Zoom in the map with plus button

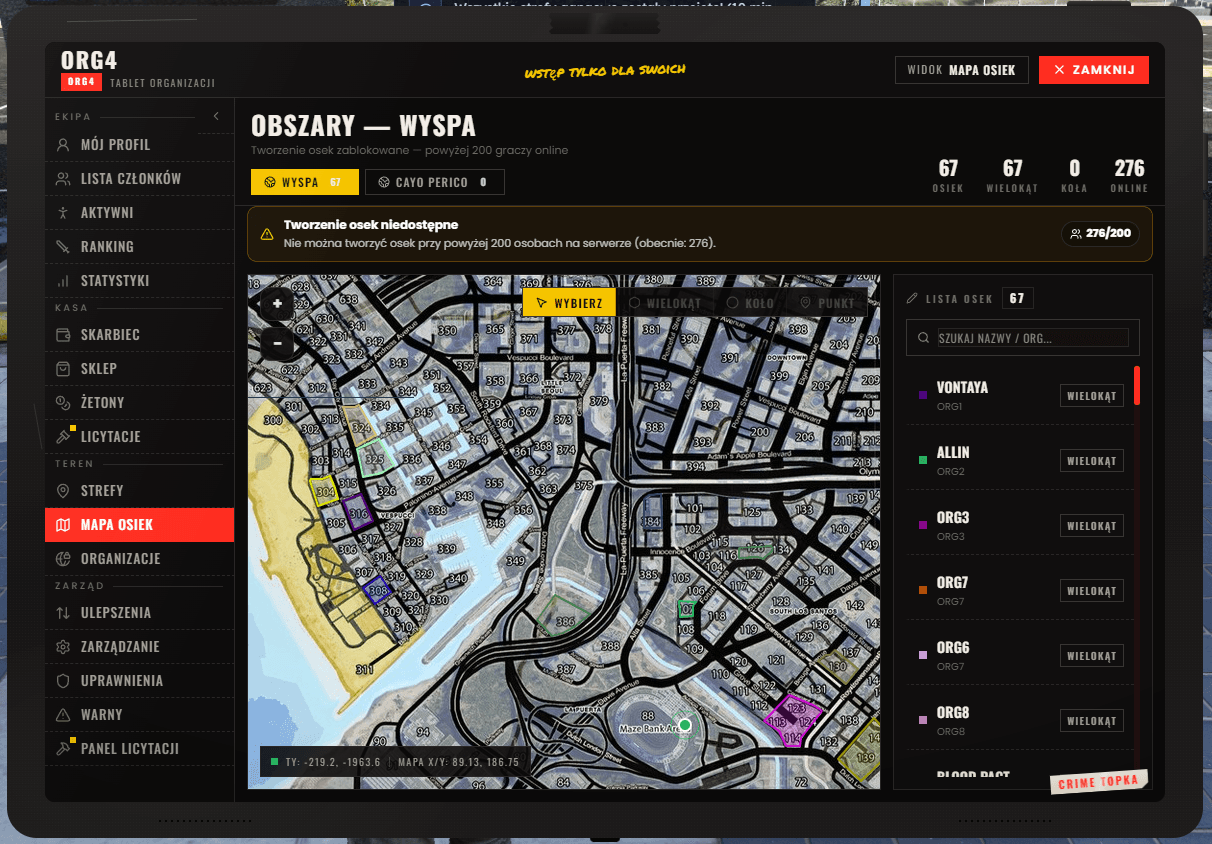tap(277, 303)
